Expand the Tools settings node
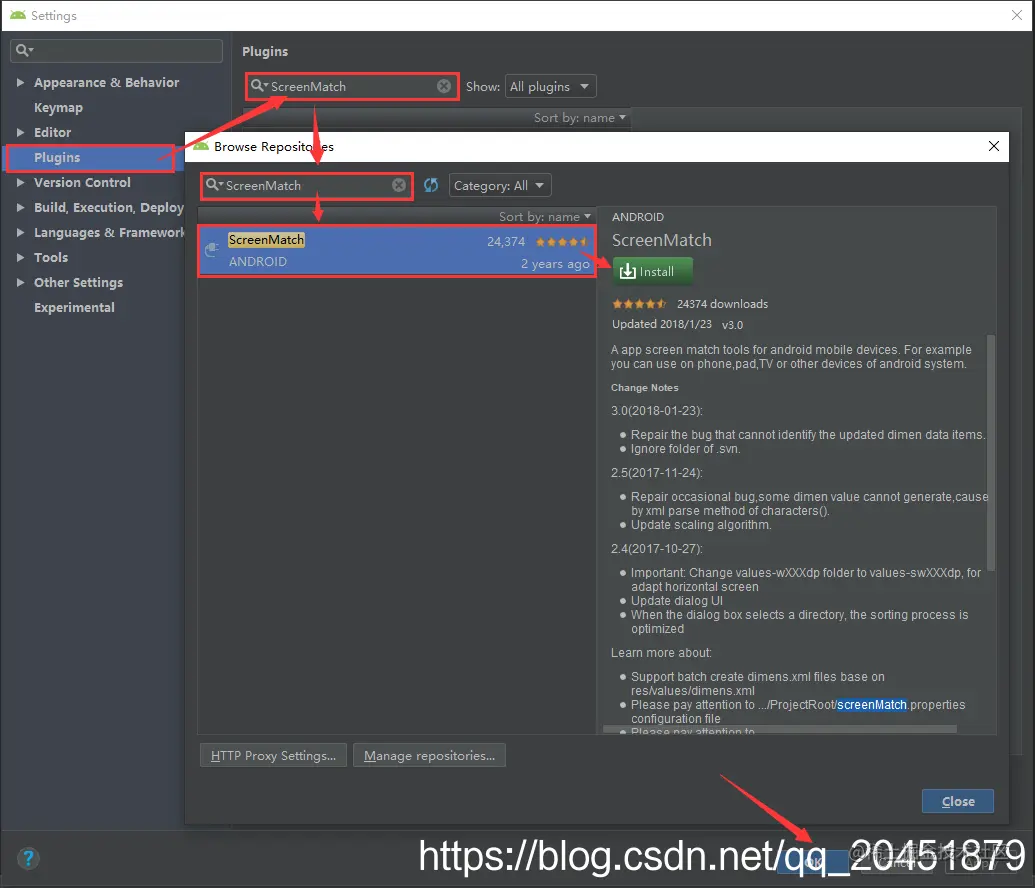 (20, 257)
